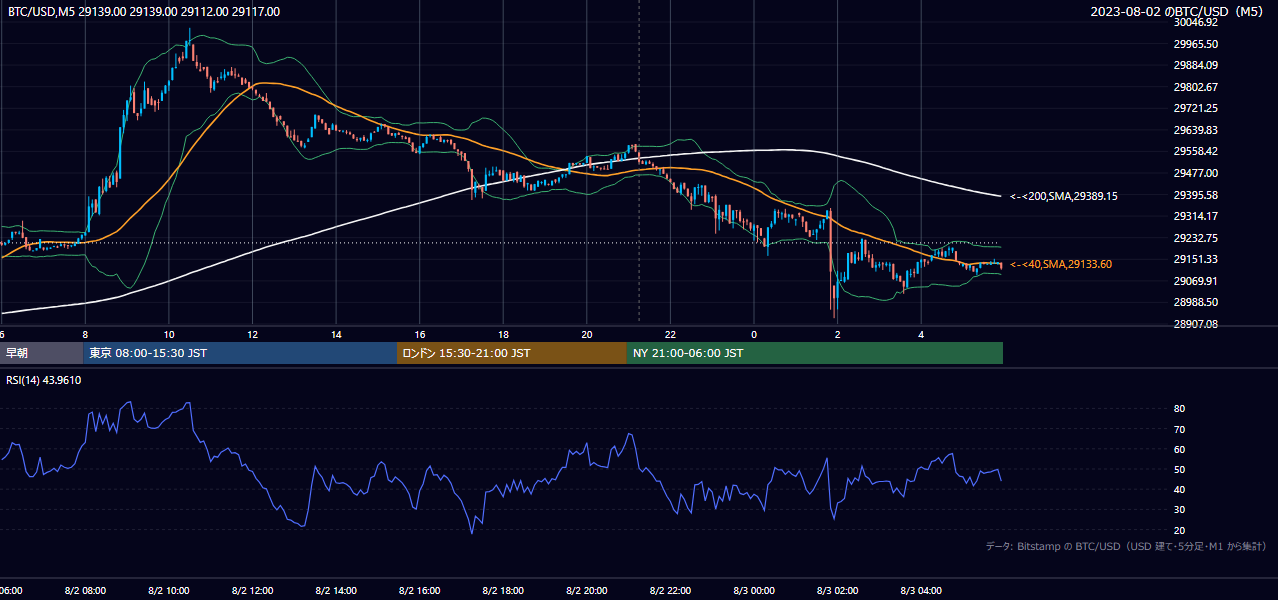Click the RSI(14) 43.9610 indicator label
1278x600 pixels.
click(44, 380)
